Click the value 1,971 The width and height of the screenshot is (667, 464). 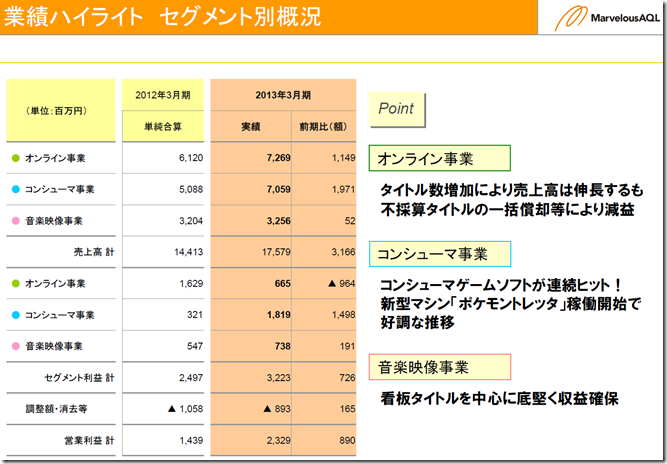click(x=344, y=189)
